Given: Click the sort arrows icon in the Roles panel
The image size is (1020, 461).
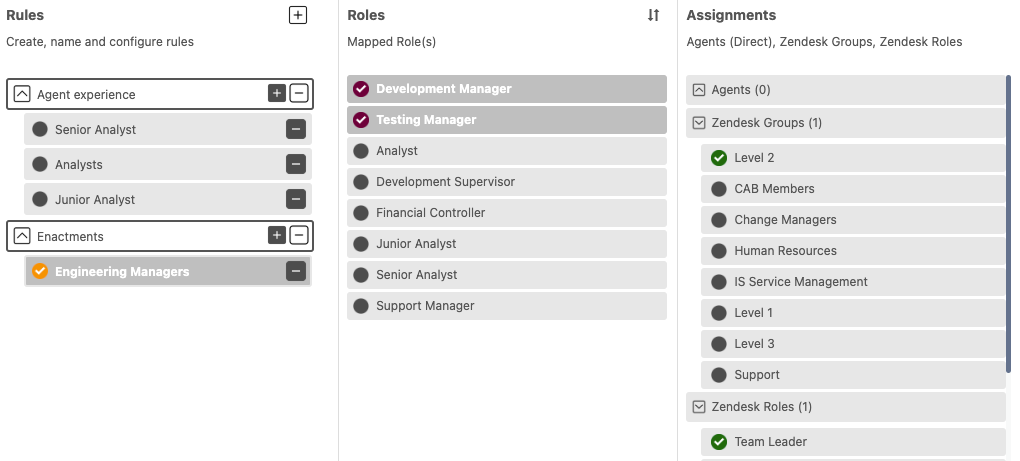Looking at the screenshot, I should (x=654, y=15).
